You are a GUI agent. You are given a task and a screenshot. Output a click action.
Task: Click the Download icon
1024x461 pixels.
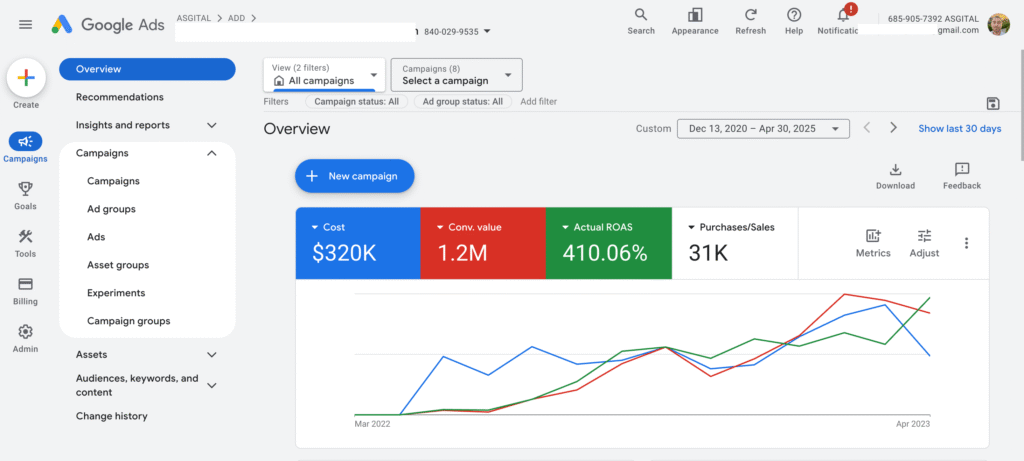895,170
